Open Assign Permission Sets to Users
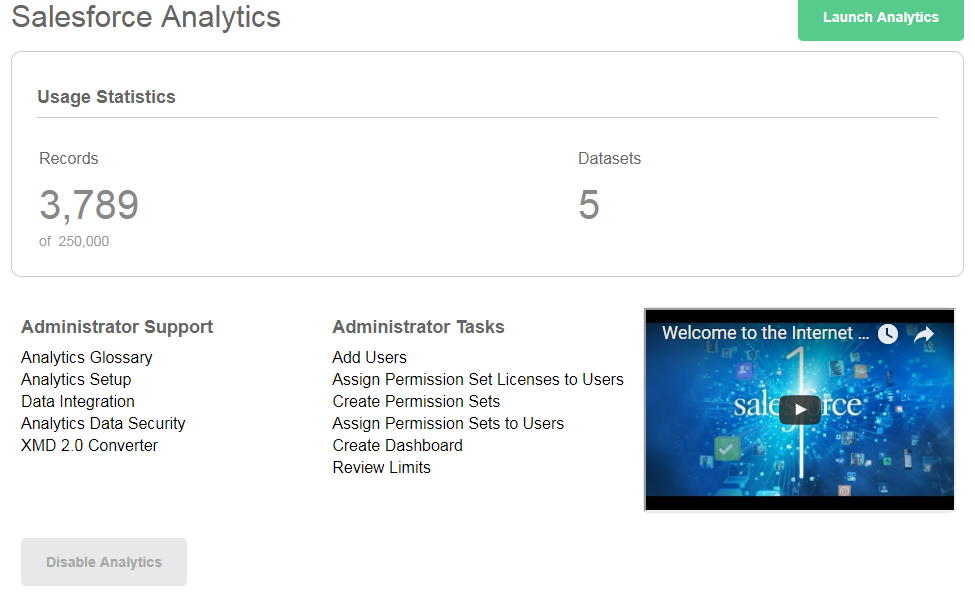This screenshot has width=975, height=594. click(x=448, y=423)
